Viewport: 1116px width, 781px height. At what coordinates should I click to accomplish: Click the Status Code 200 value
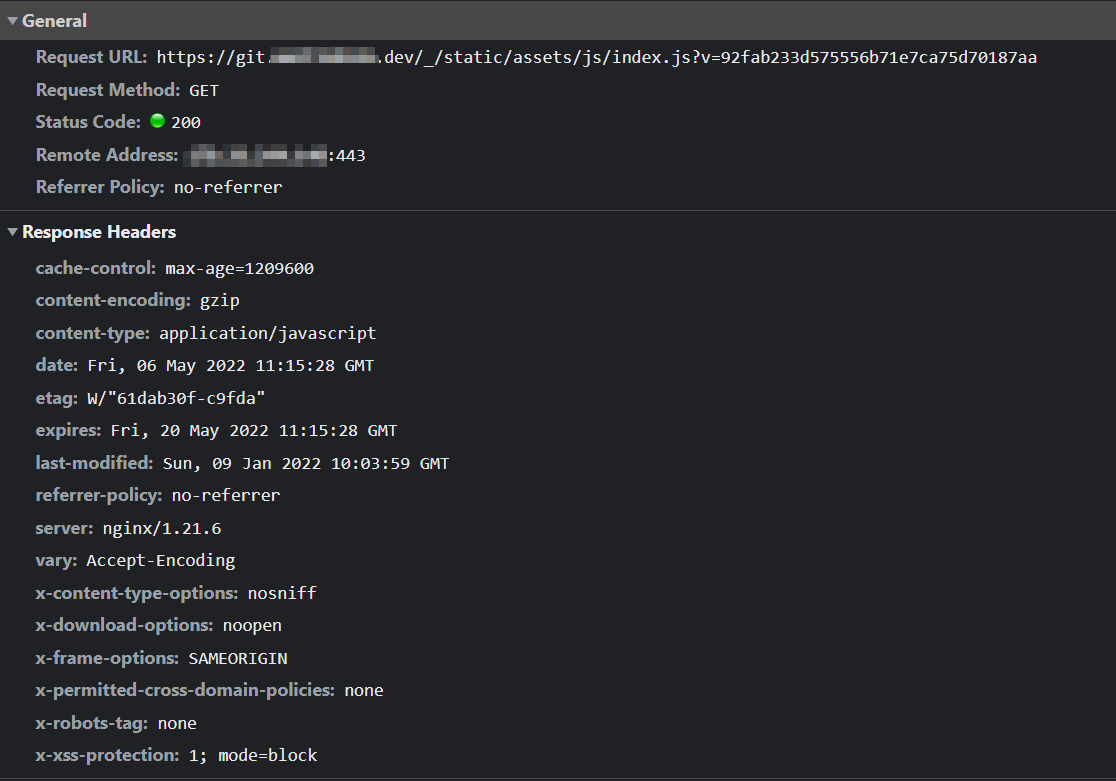(x=187, y=122)
